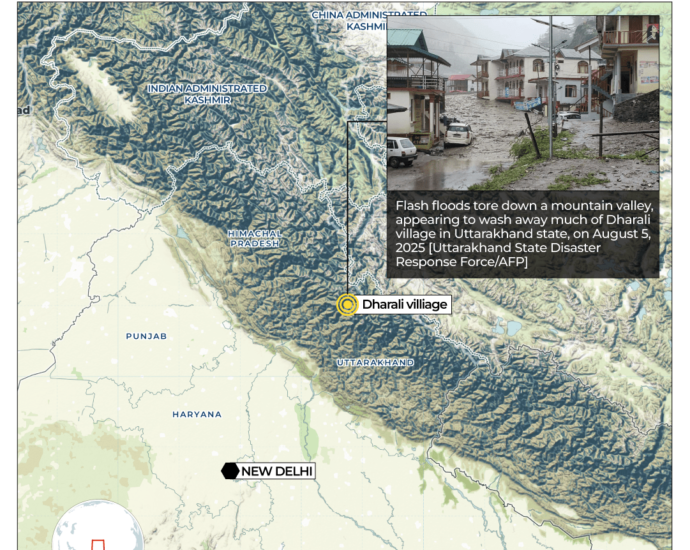Click the 'CHINA ADMINISTRATED KASHMIR' label
The height and width of the screenshot is (550, 690).
click(369, 21)
